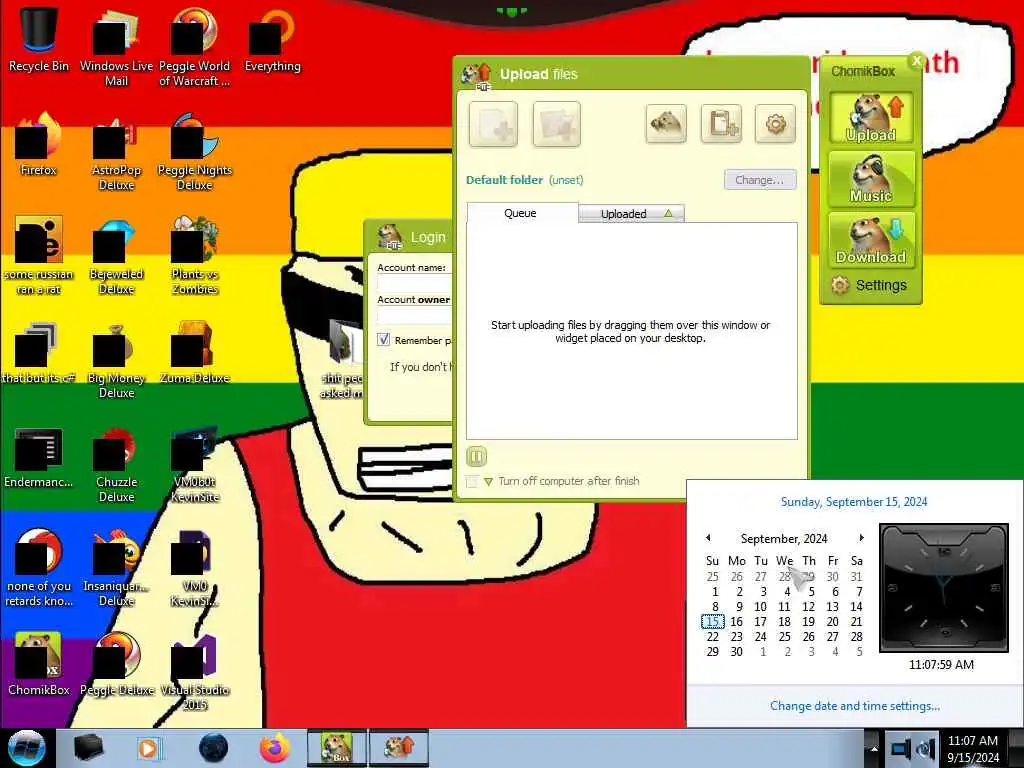Click the media player taskbar icon

point(150,748)
